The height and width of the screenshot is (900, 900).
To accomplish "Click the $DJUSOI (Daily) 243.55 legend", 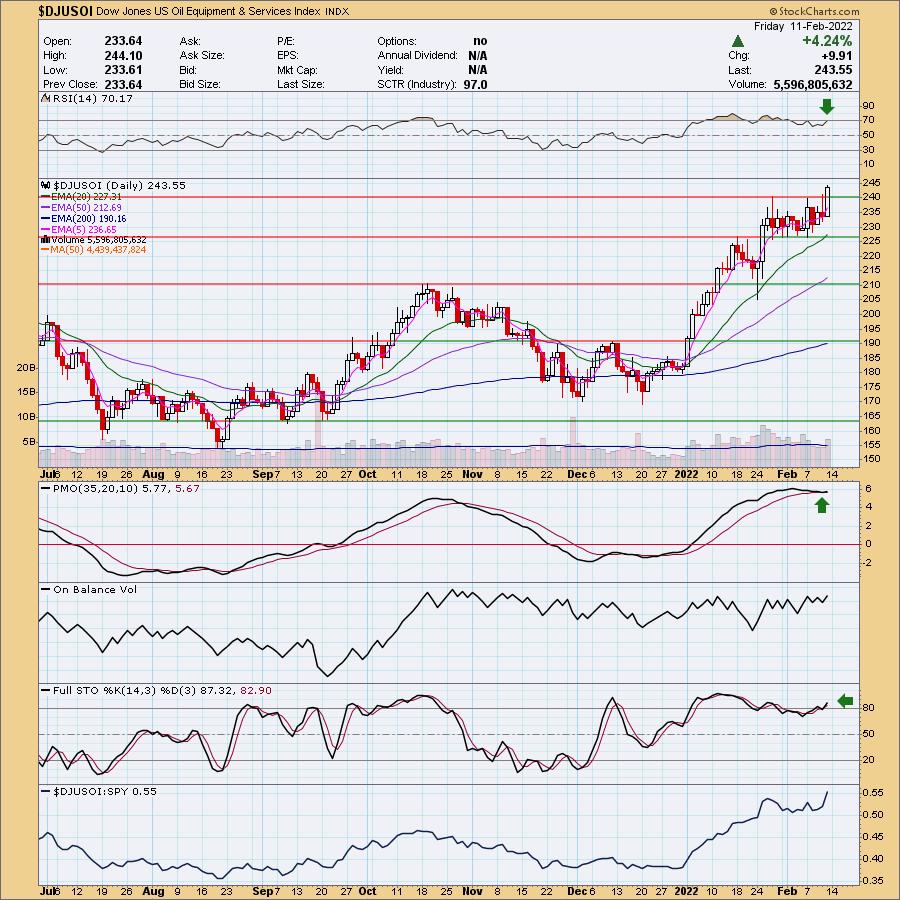I will coord(119,185).
